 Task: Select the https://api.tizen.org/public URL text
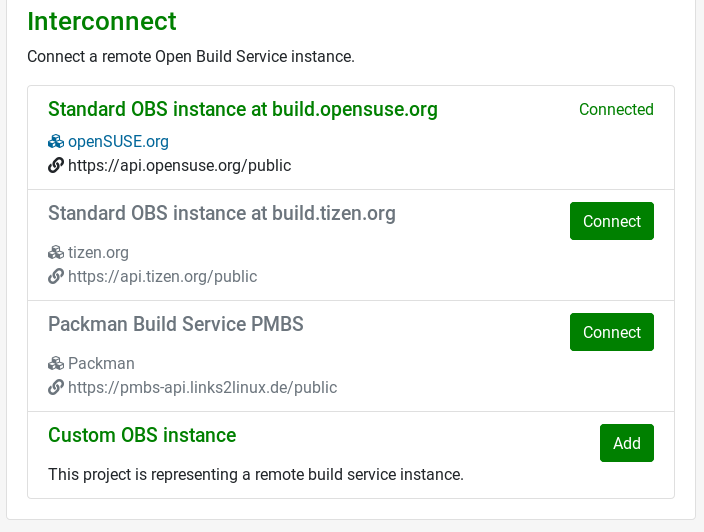163,276
